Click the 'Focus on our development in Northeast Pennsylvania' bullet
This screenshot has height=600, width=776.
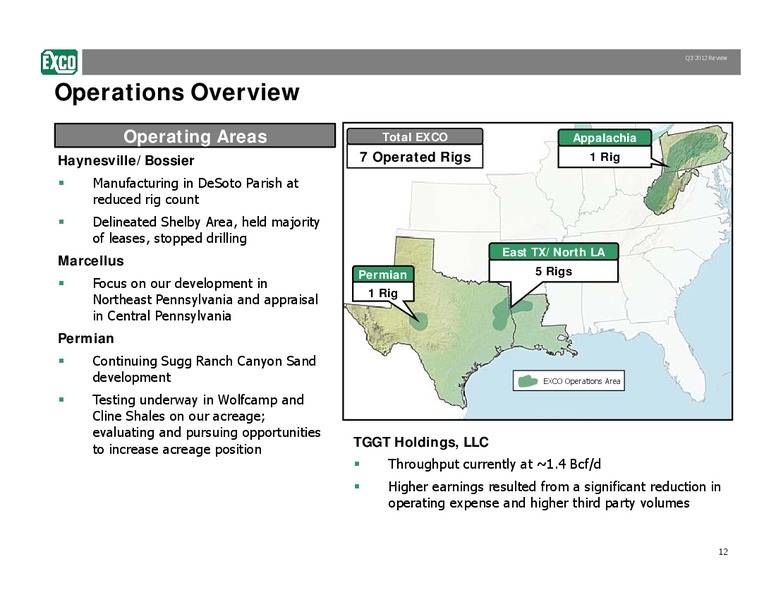[x=205, y=300]
